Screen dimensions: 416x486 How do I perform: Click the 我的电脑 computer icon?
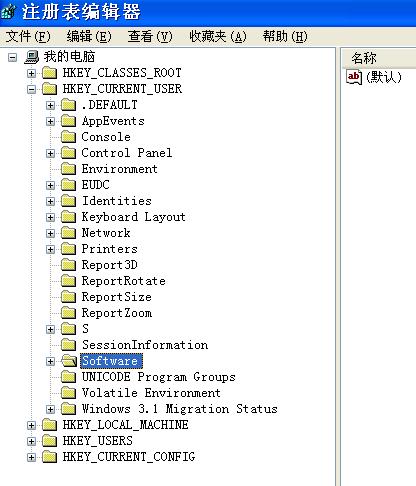tap(32, 57)
